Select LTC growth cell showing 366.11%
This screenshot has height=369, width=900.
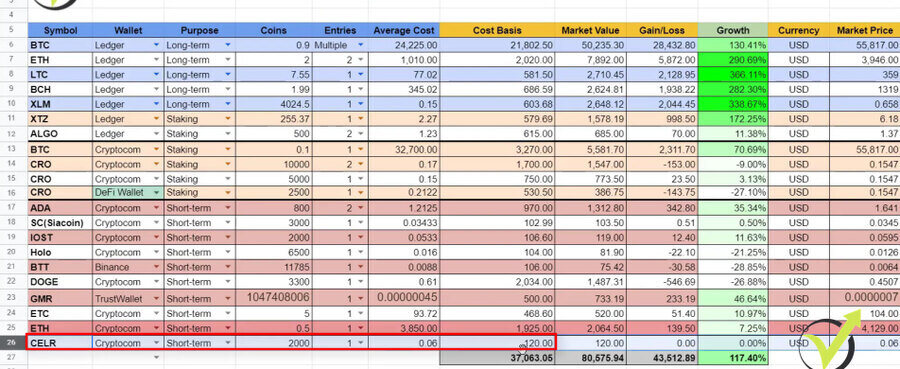(x=733, y=75)
